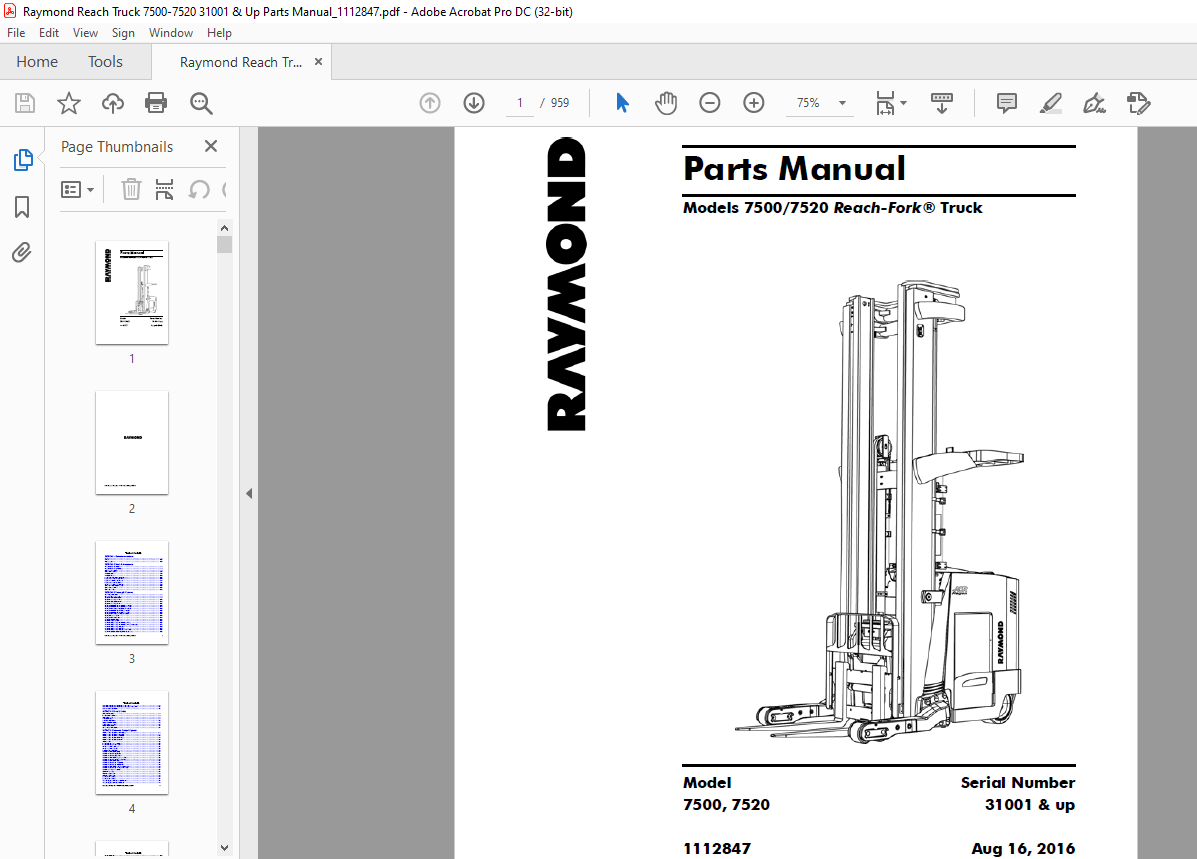Screen dimensions: 1197x859
Task: Select the Highlight text tool
Action: click(x=1050, y=103)
